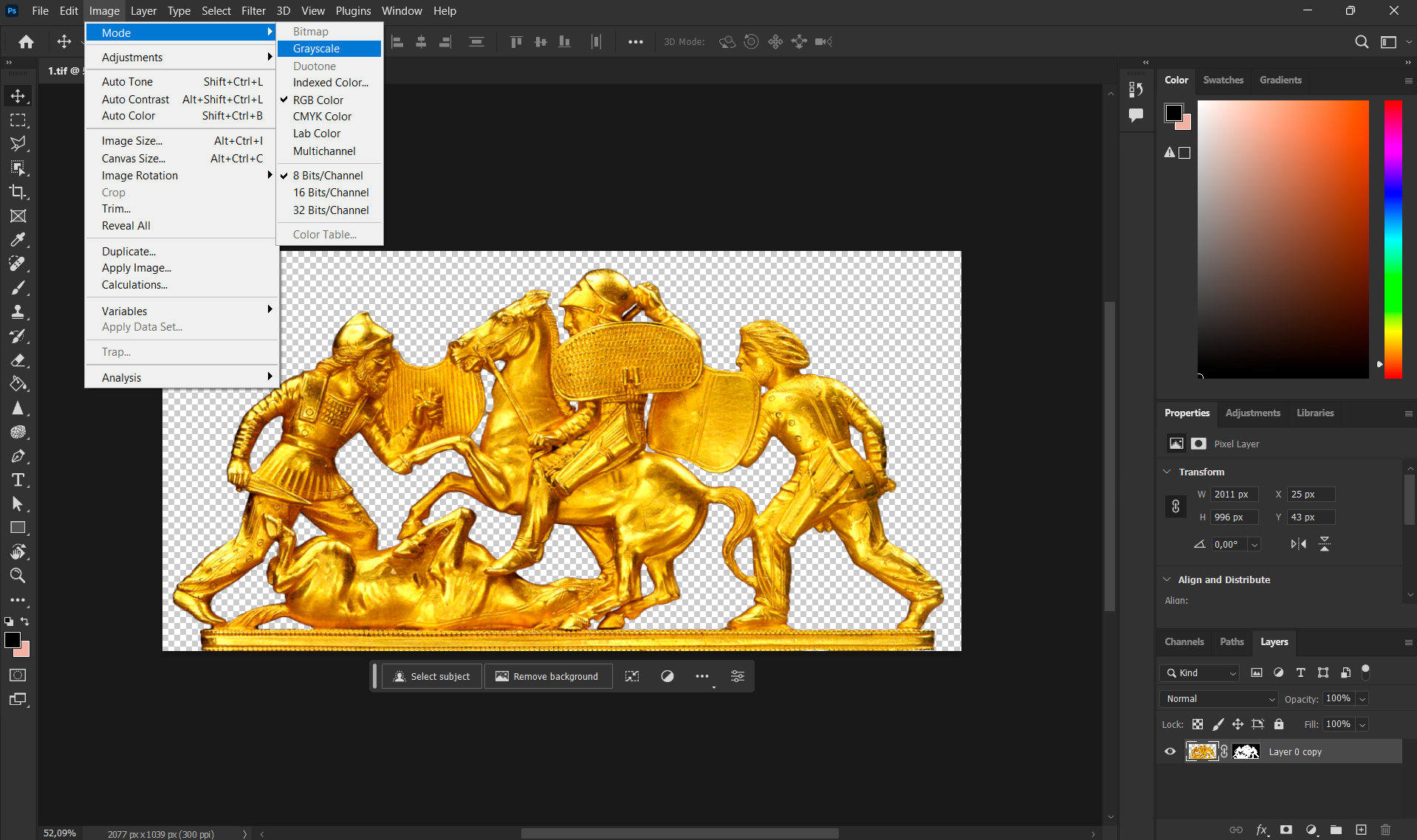Image resolution: width=1417 pixels, height=840 pixels.
Task: Switch to the Swatches tab
Action: point(1223,80)
